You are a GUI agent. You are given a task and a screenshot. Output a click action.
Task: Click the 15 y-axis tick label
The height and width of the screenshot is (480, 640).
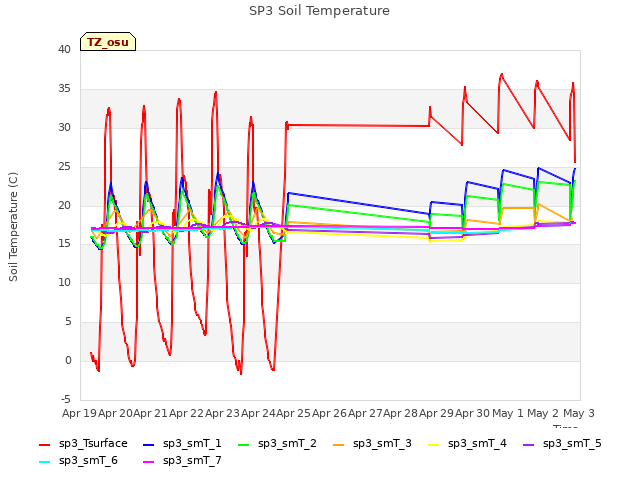click(x=64, y=244)
